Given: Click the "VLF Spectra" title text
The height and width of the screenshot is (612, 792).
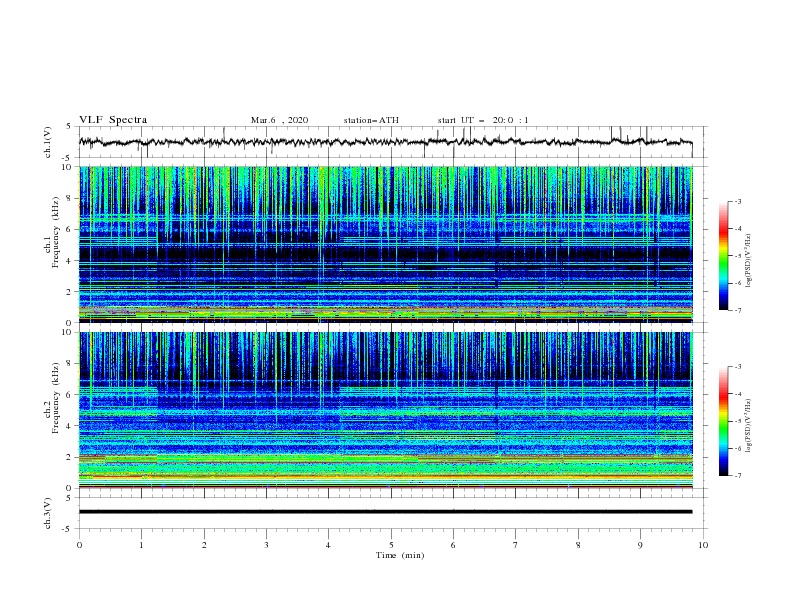Looking at the screenshot, I should point(113,120).
